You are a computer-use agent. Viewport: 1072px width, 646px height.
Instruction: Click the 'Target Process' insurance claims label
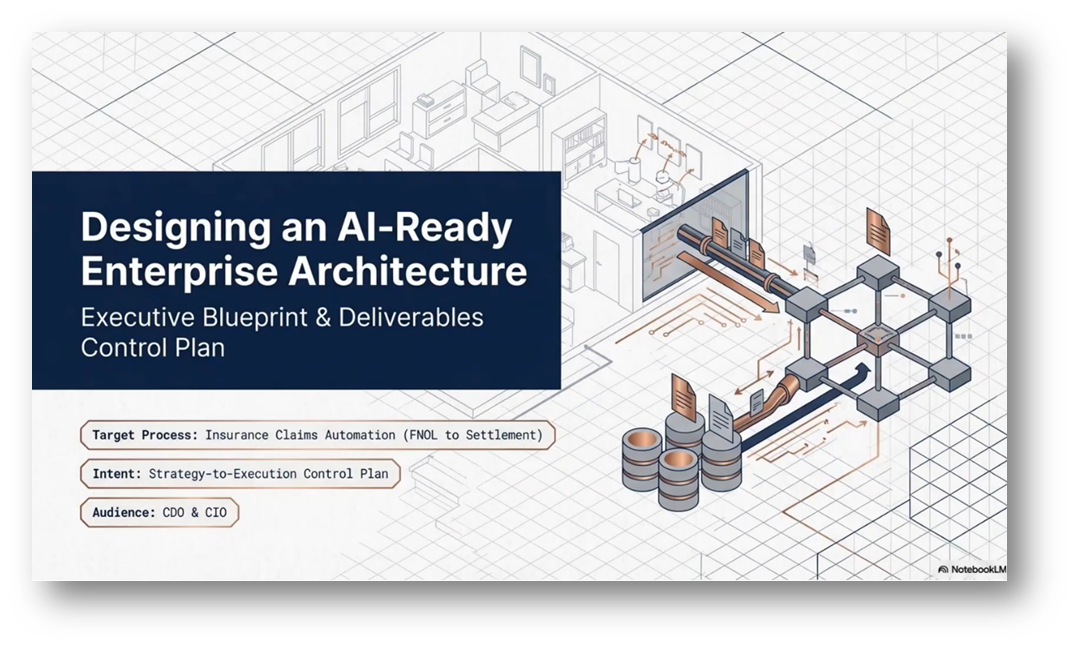coord(318,435)
